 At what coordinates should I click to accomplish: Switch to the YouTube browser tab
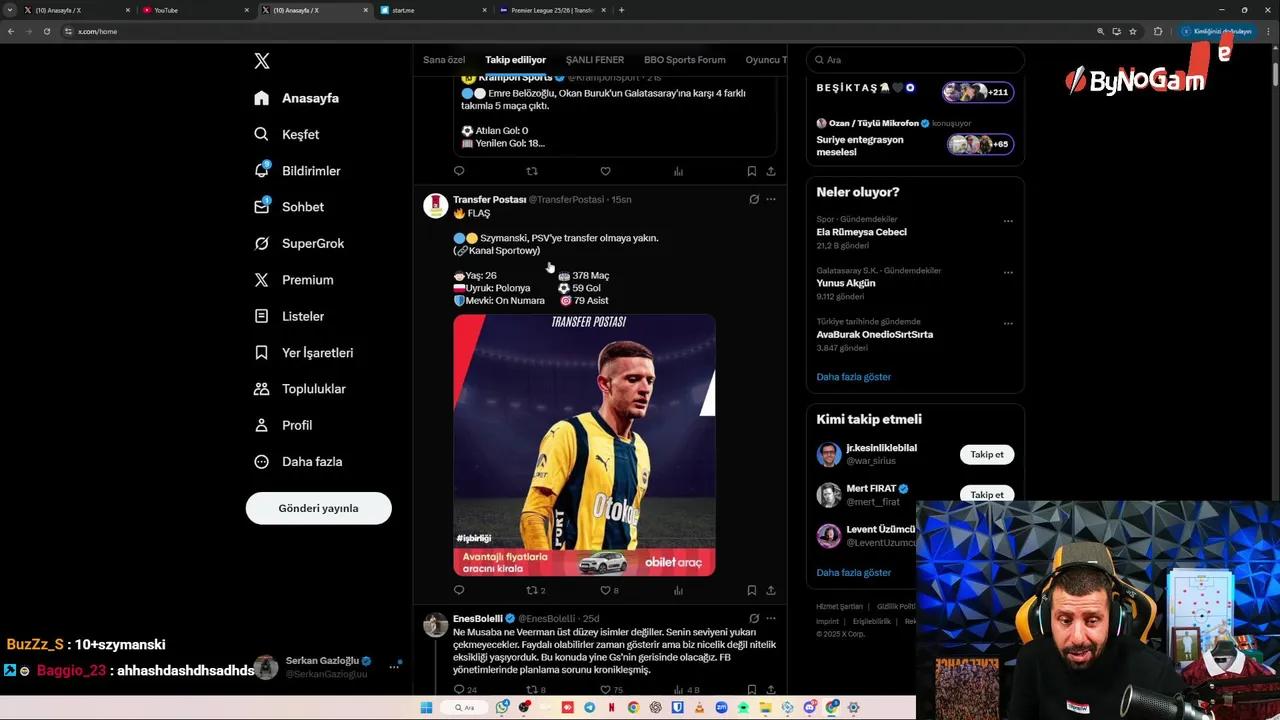pyautogui.click(x=195, y=10)
